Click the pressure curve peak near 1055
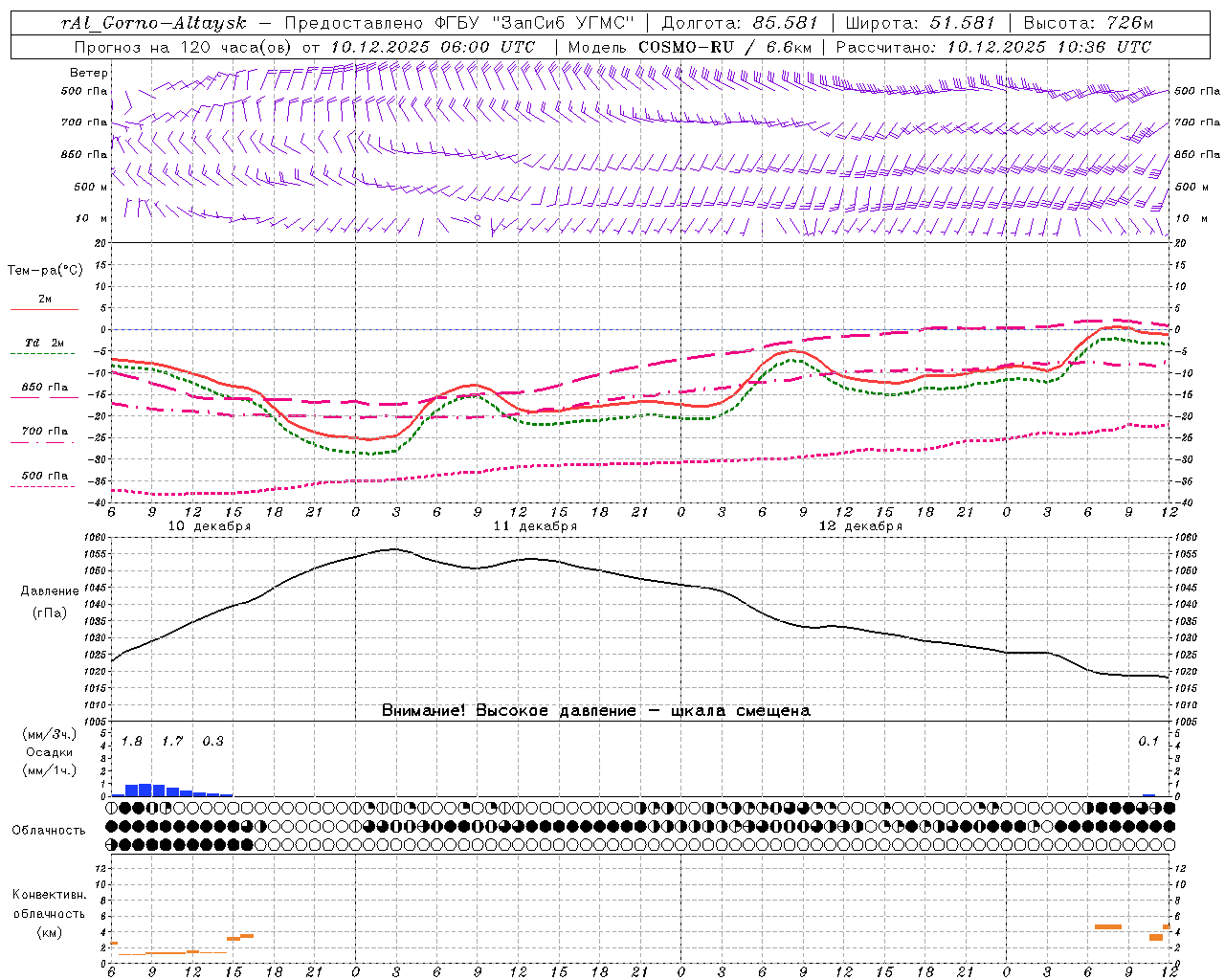 point(393,549)
